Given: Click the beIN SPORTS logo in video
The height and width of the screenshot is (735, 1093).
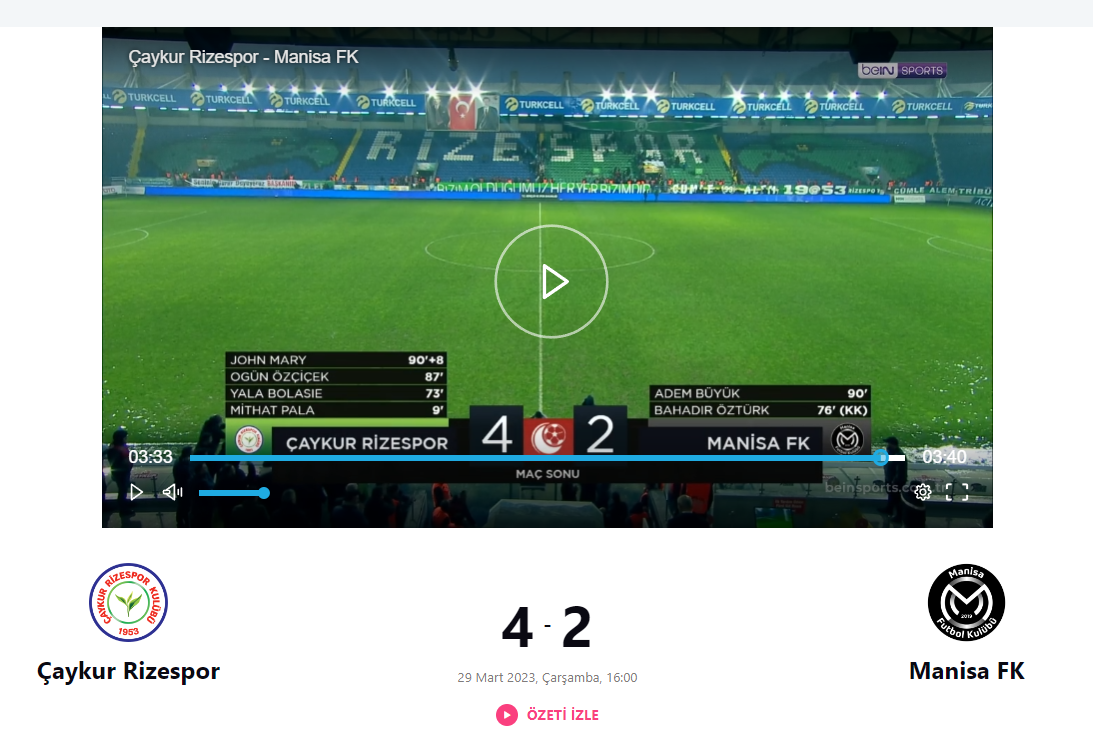Looking at the screenshot, I should click(x=902, y=70).
